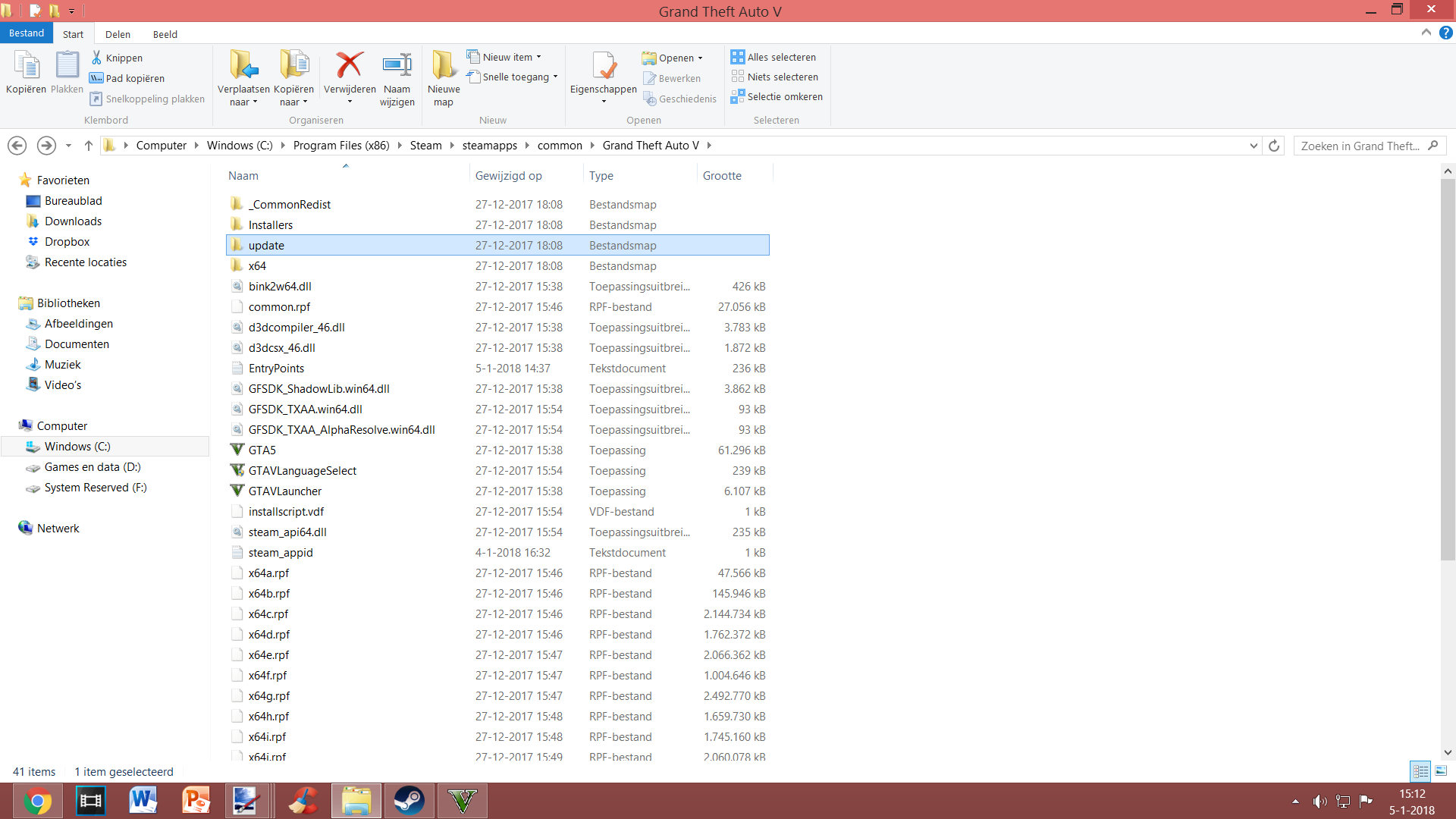Select the Installers folder
1456x819 pixels.
point(497,225)
